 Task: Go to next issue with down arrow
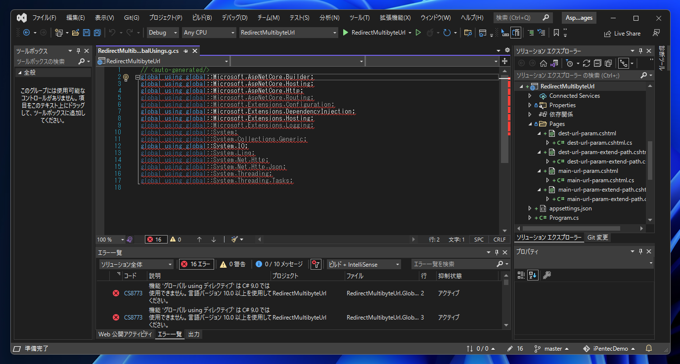(x=213, y=239)
